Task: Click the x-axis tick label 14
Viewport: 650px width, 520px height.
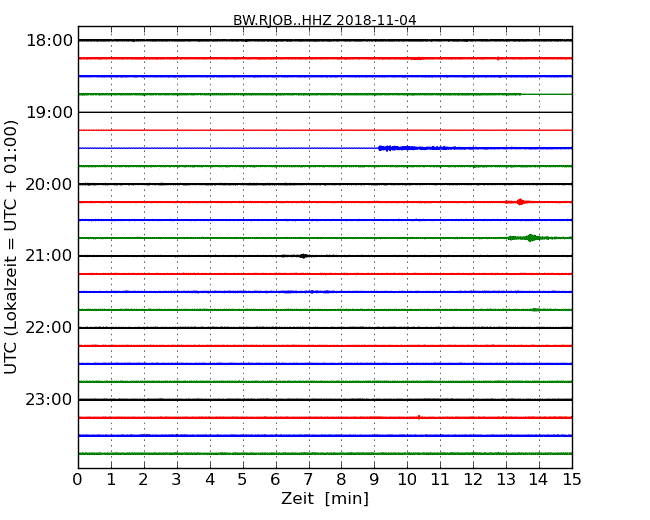Action: [x=538, y=480]
